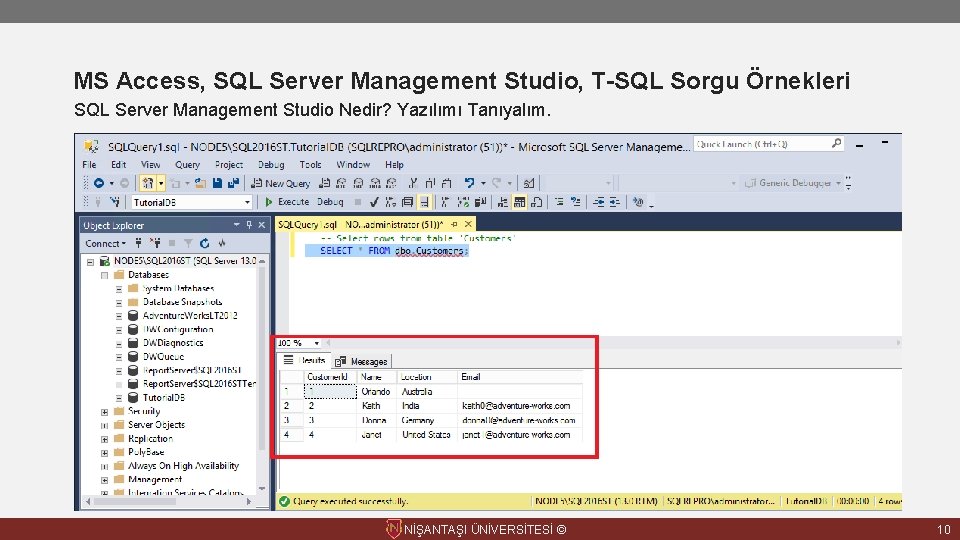
Task: Open the Generic Debugger dropdown
Action: coord(838,183)
